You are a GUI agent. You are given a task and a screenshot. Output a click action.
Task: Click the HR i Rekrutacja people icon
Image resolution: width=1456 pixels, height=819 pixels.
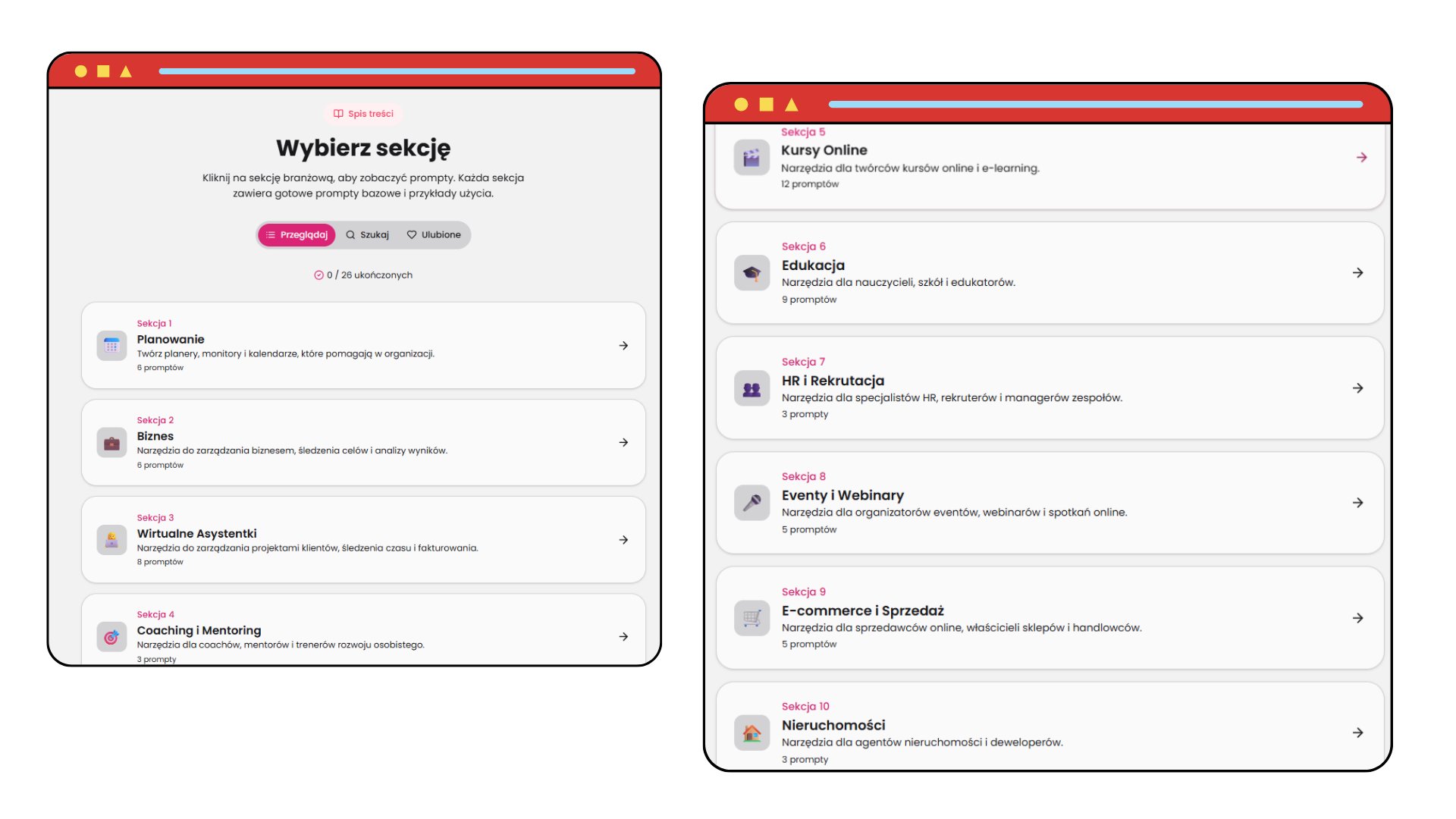coord(752,388)
